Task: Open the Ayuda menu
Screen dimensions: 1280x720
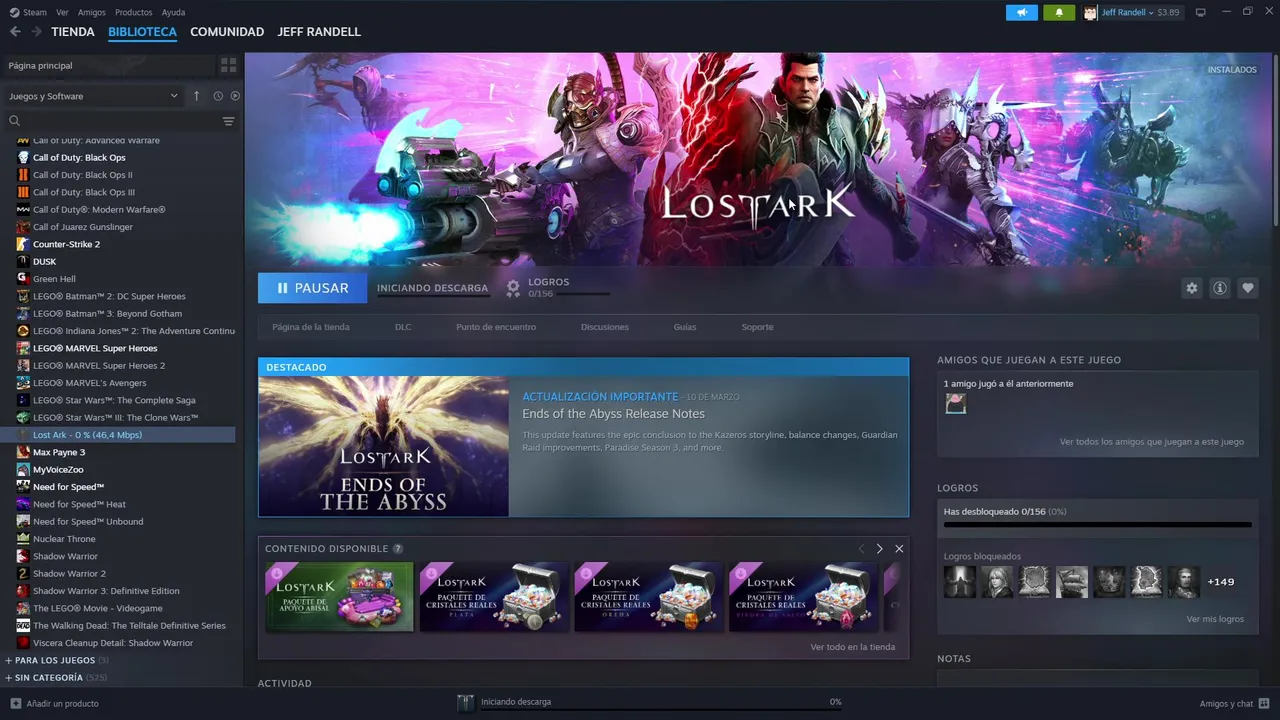Action: [x=173, y=12]
